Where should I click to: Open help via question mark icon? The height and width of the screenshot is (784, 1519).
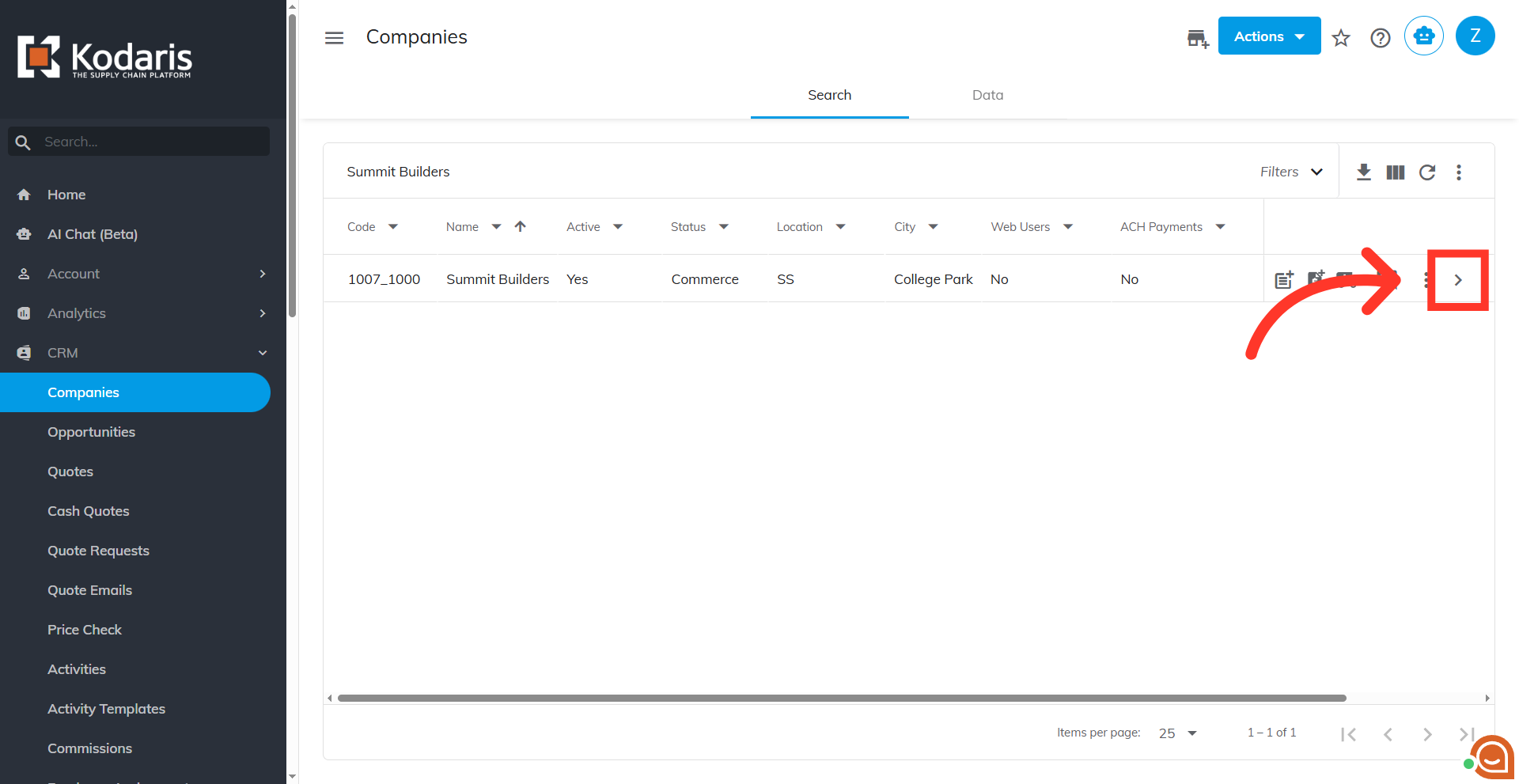pos(1381,38)
